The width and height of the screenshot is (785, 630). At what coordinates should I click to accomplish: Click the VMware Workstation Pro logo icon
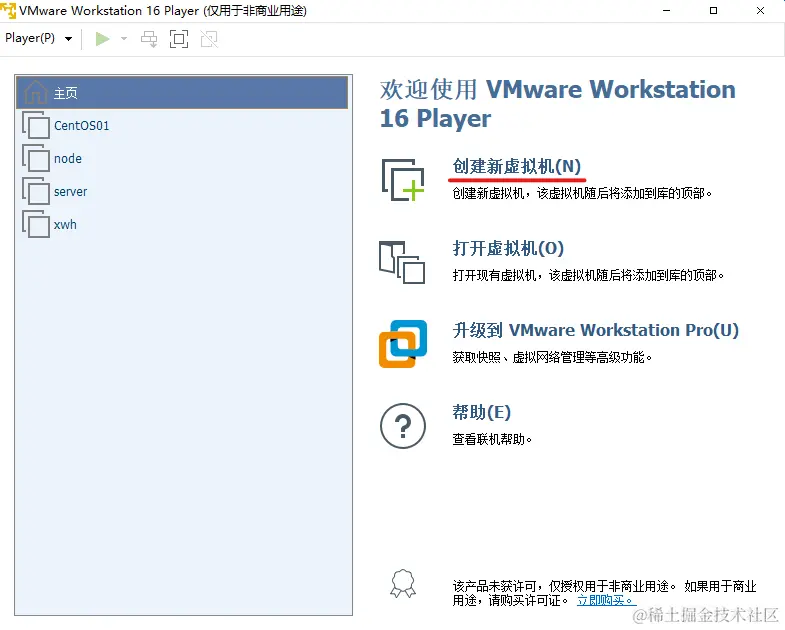403,344
